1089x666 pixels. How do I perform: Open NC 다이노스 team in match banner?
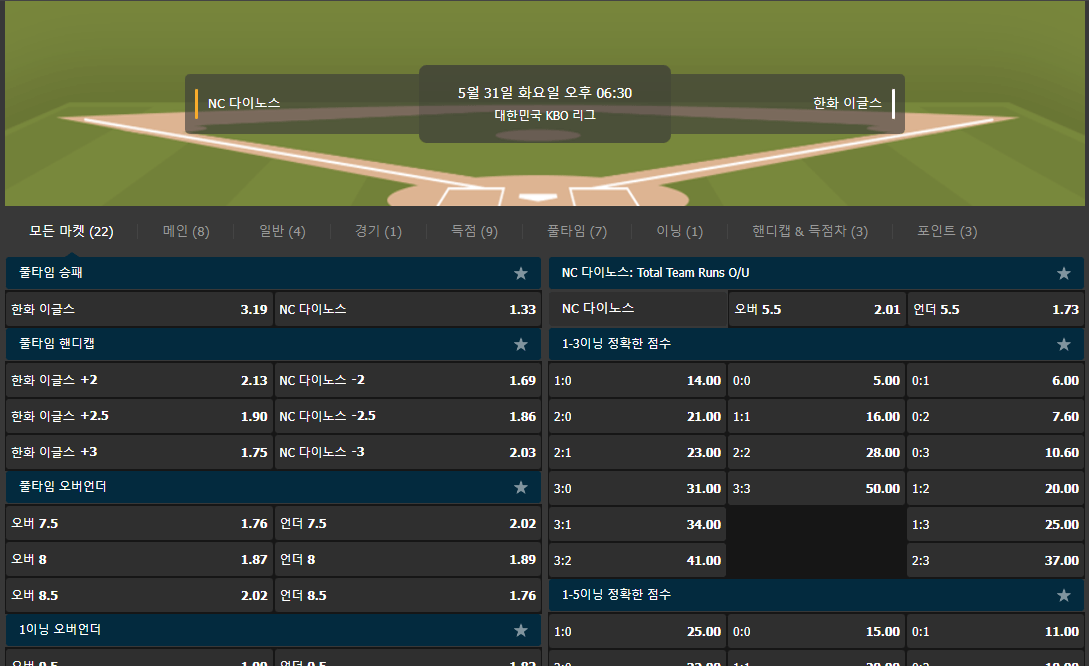(244, 103)
